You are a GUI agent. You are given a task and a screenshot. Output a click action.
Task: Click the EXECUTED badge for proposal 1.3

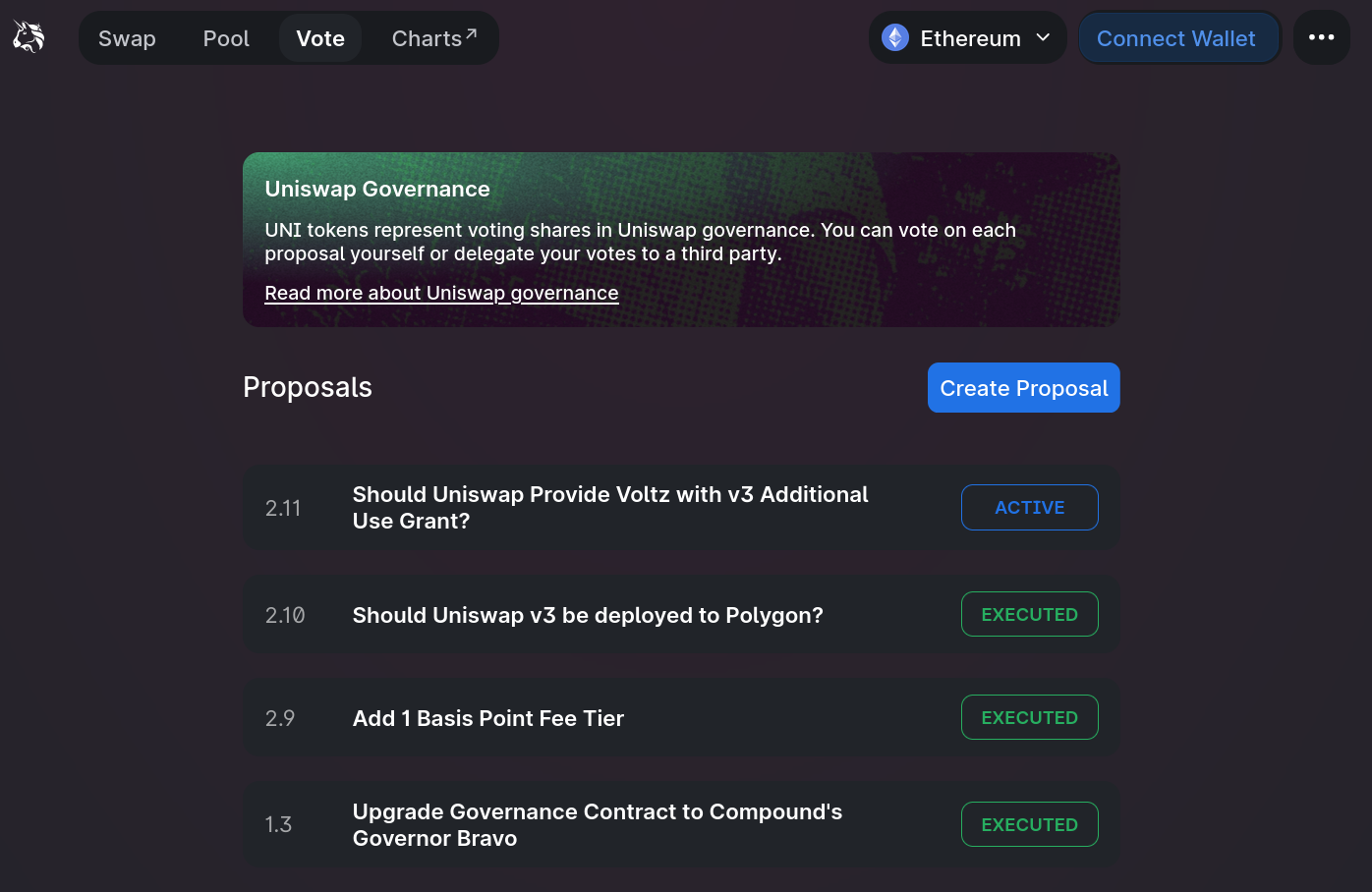(1029, 825)
